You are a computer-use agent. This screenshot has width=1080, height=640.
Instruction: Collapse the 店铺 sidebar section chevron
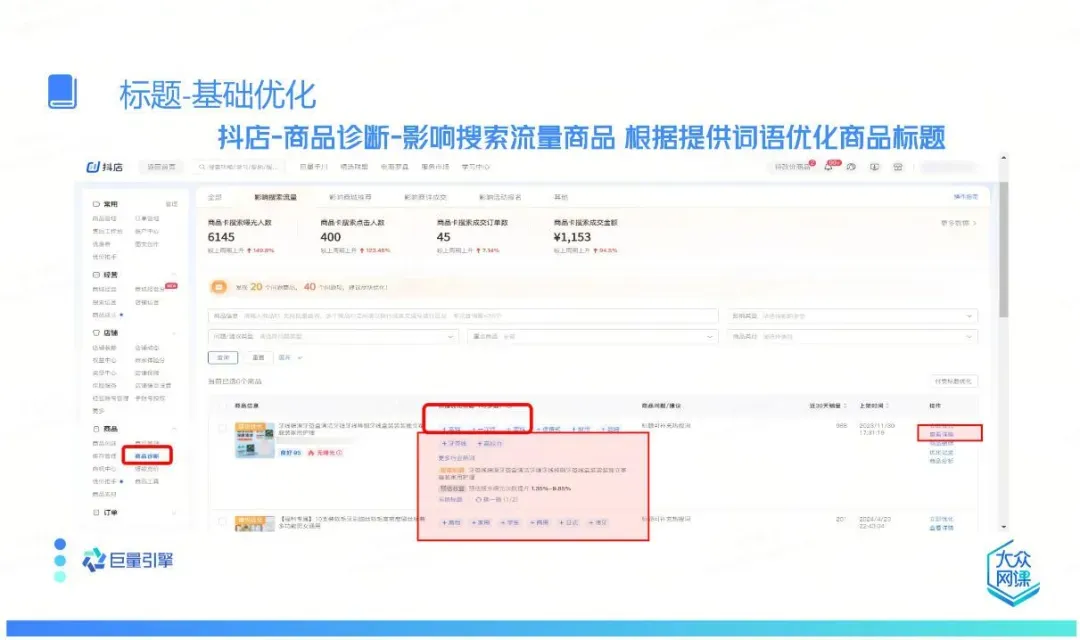point(174,333)
